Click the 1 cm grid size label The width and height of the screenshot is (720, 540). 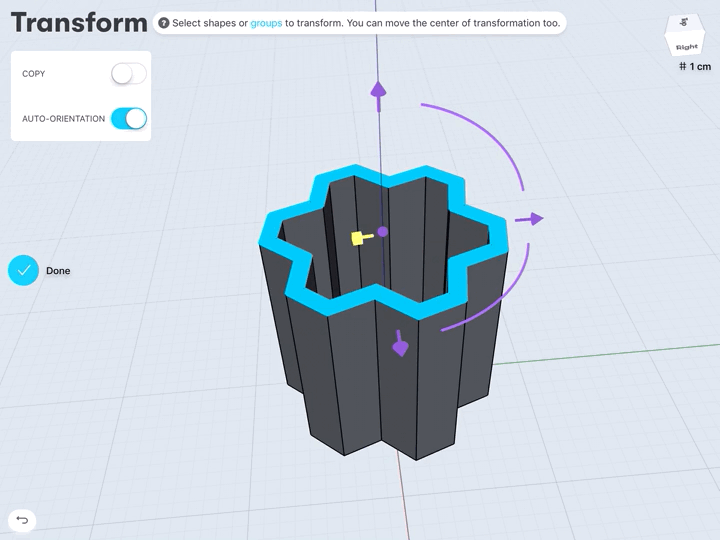(x=700, y=66)
